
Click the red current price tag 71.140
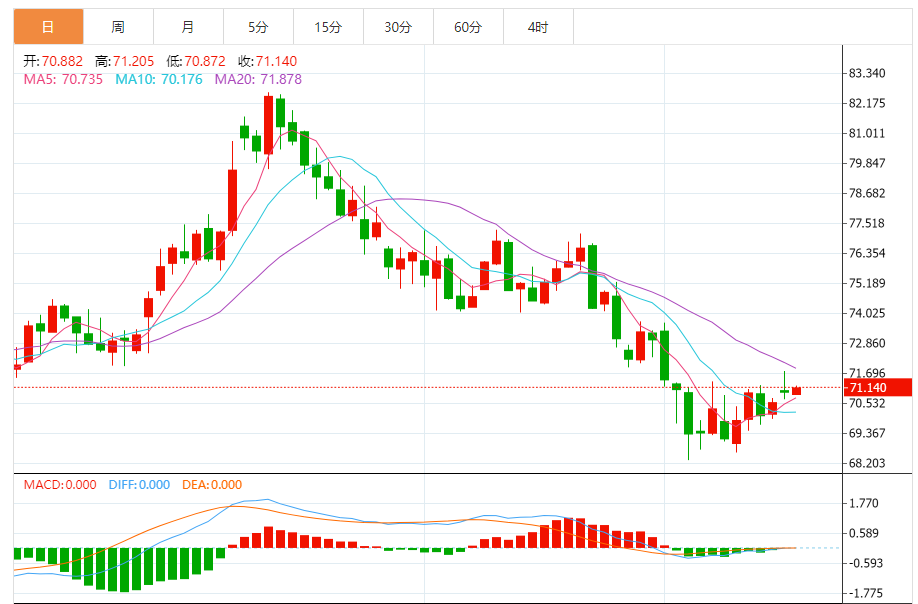click(x=878, y=387)
